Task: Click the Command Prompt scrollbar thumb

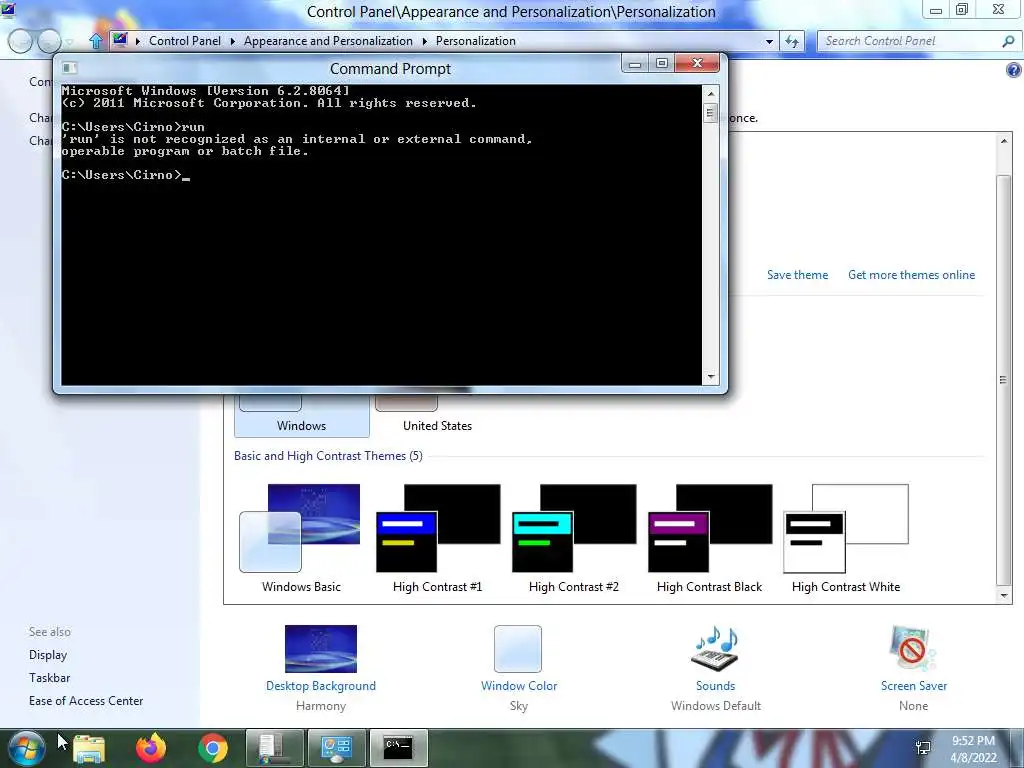Action: [x=711, y=113]
